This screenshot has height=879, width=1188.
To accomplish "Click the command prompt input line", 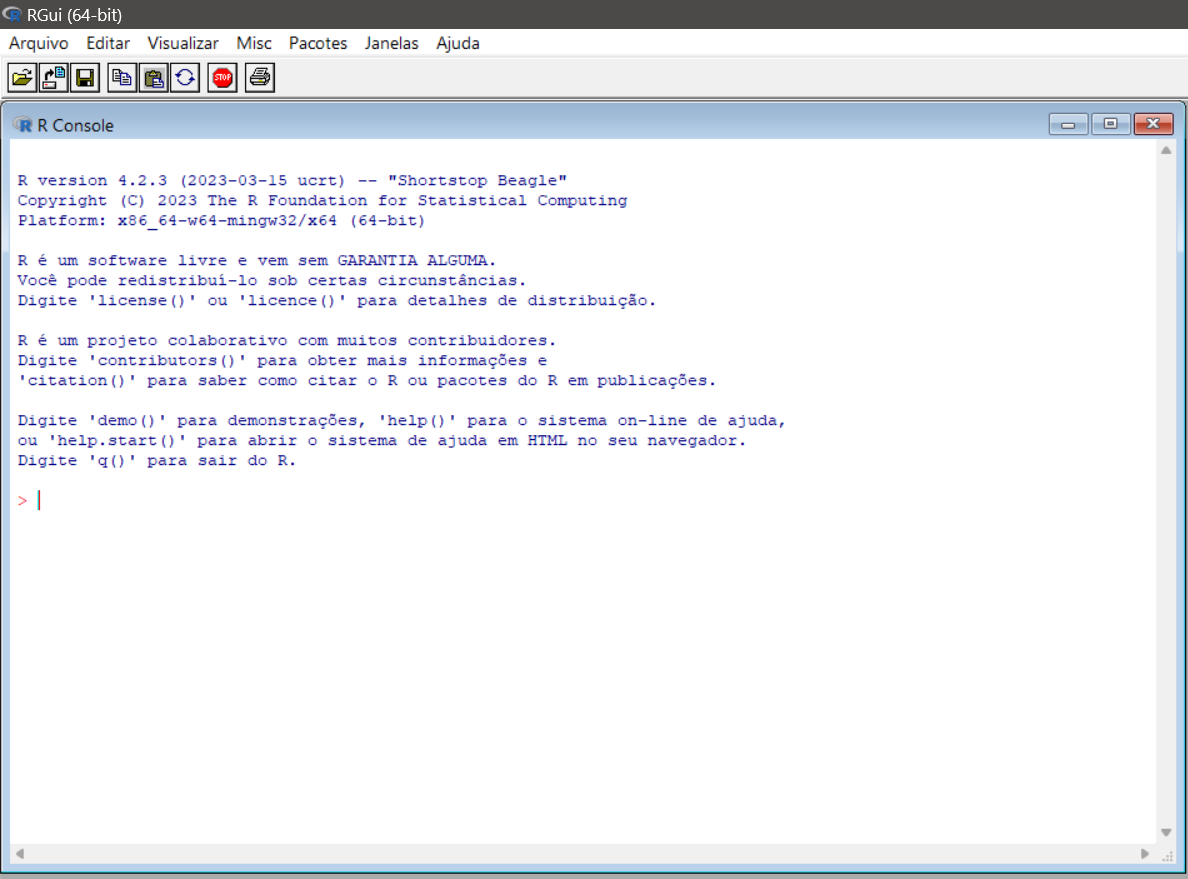I will [583, 500].
